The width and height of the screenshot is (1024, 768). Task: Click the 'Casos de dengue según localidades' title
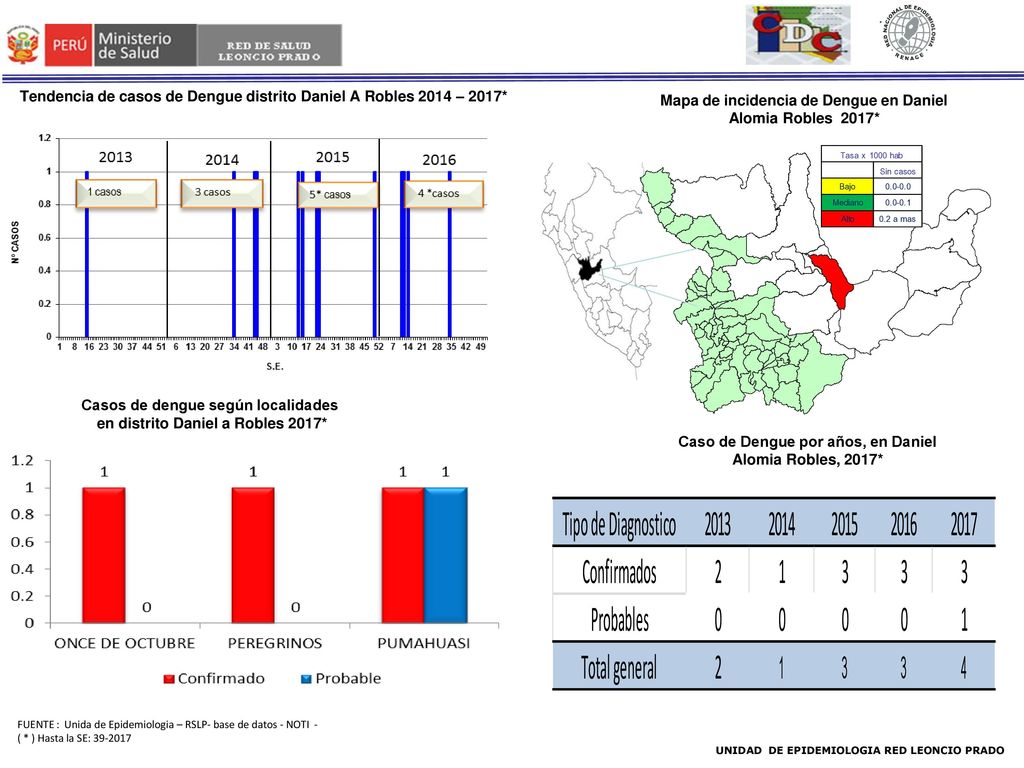210,414
